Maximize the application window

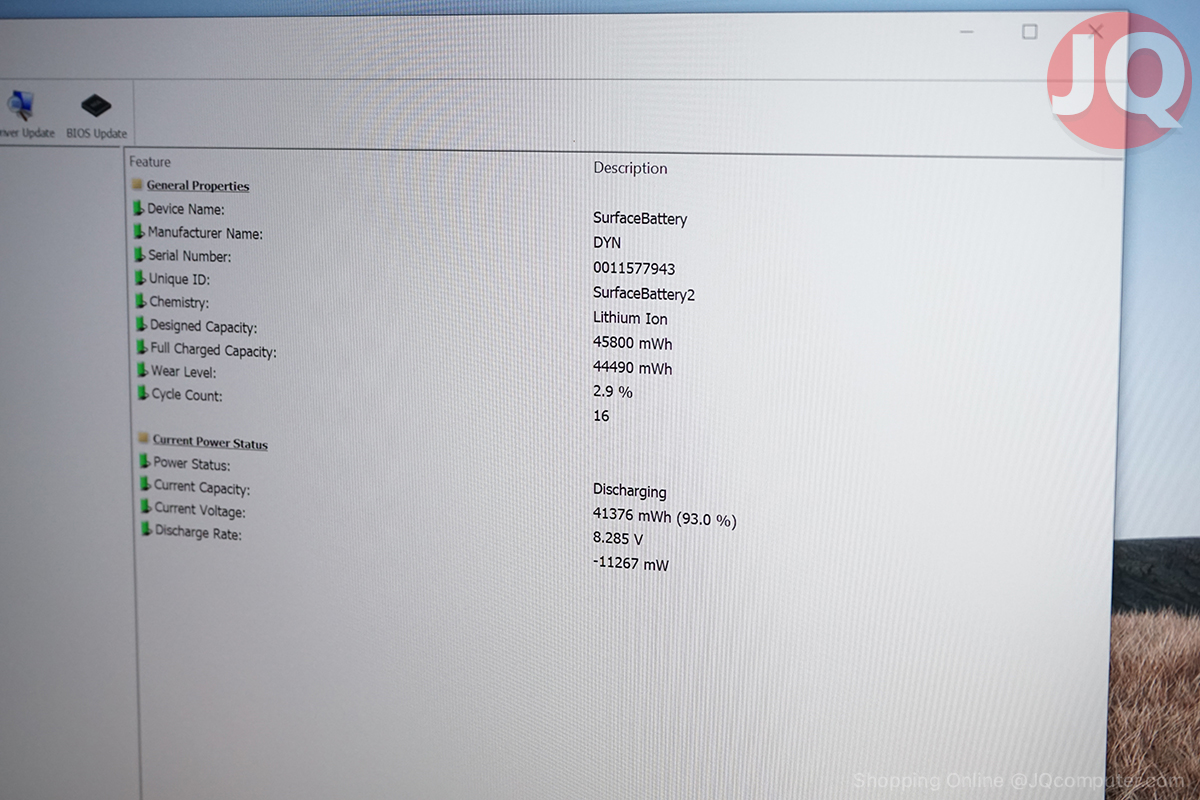tap(1030, 32)
